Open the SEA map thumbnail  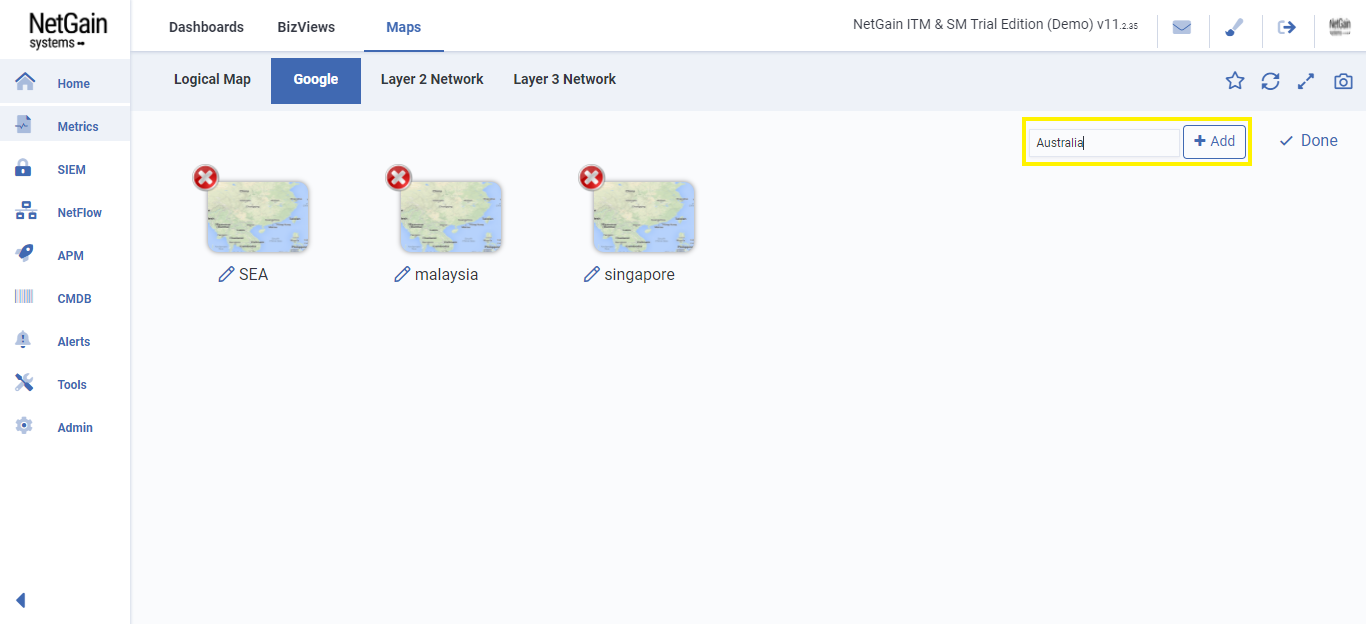click(x=258, y=216)
